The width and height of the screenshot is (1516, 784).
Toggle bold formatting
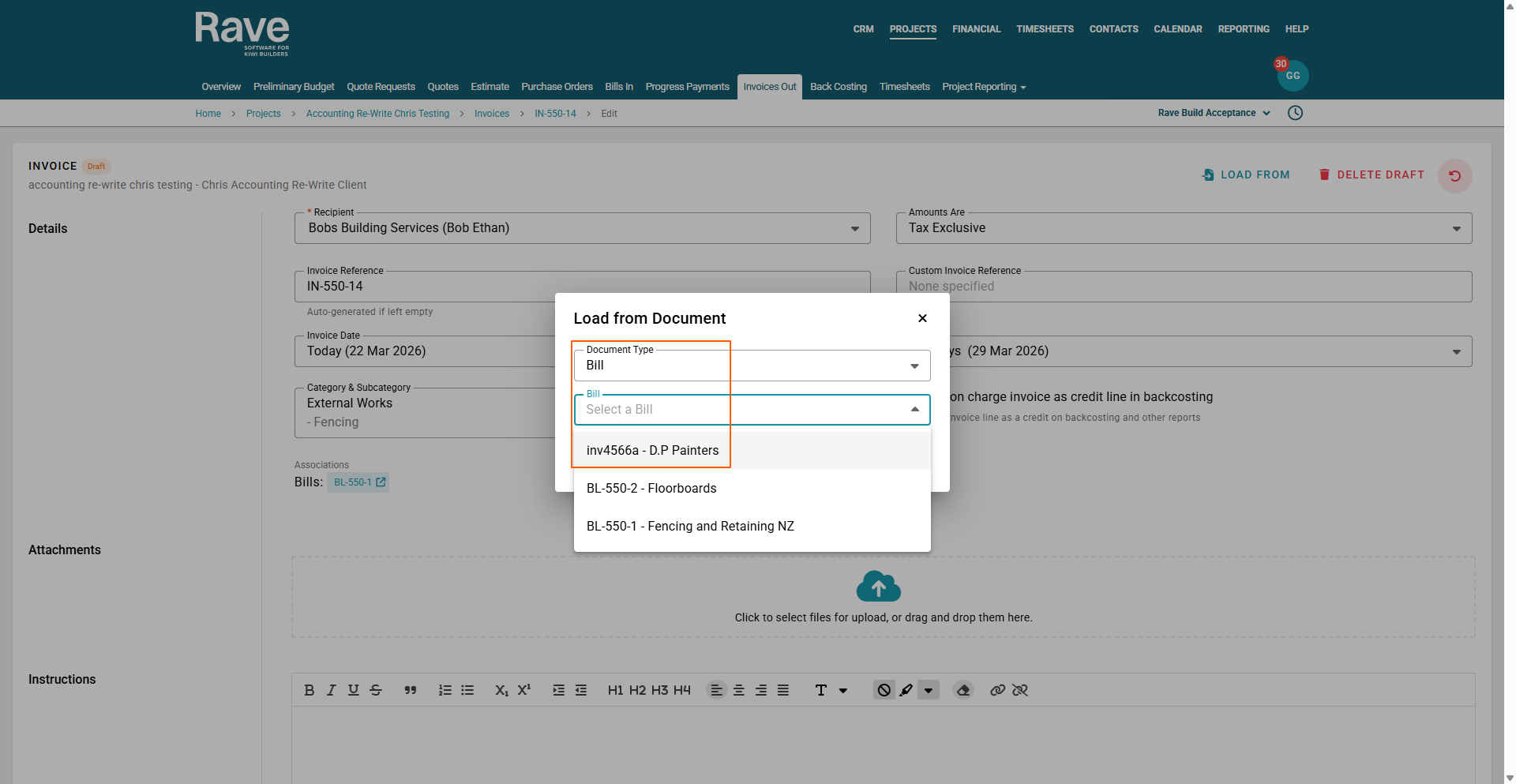pyautogui.click(x=309, y=690)
